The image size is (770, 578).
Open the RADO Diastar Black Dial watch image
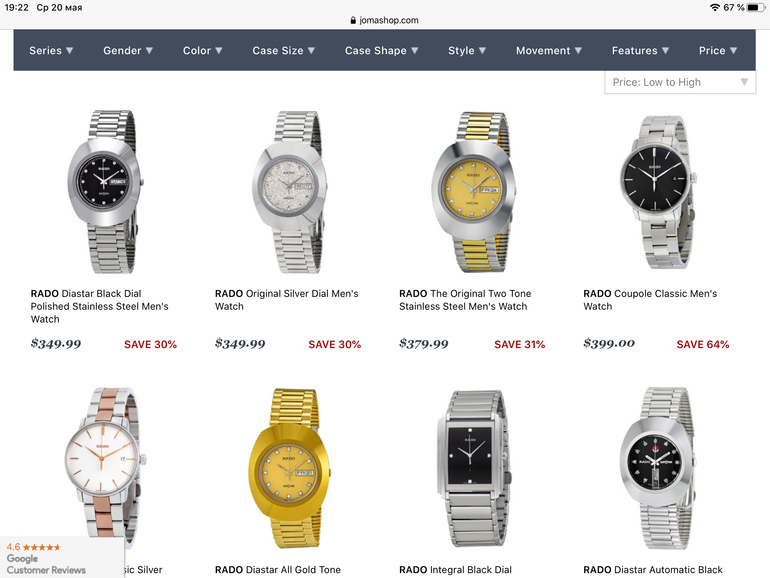(105, 192)
